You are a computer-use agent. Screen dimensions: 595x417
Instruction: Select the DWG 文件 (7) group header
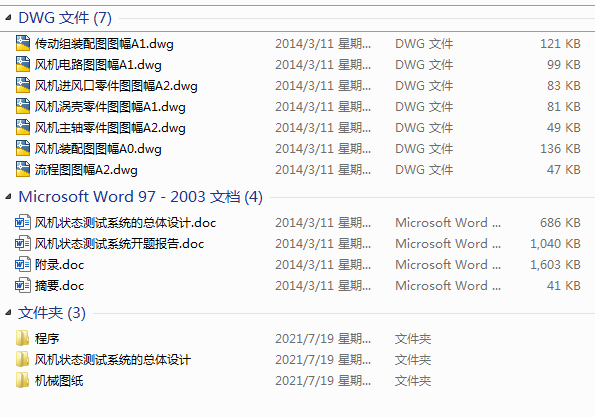(x=65, y=18)
